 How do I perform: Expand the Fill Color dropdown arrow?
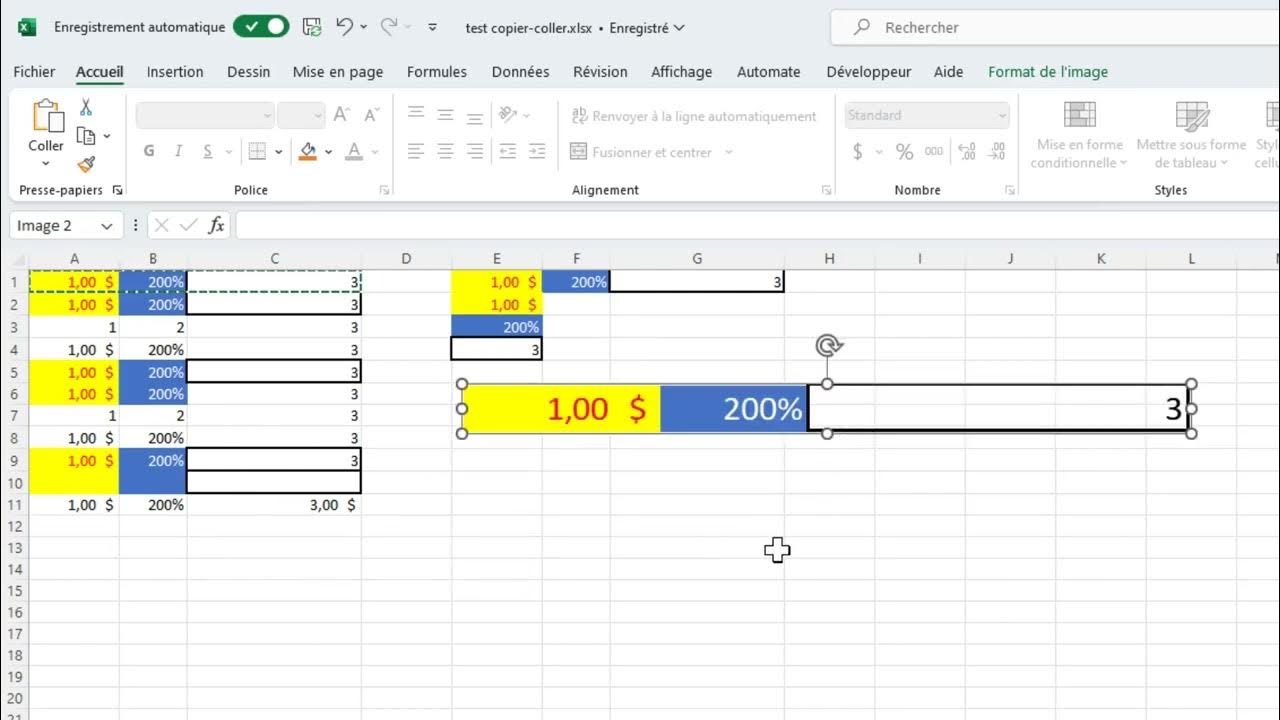[x=328, y=152]
